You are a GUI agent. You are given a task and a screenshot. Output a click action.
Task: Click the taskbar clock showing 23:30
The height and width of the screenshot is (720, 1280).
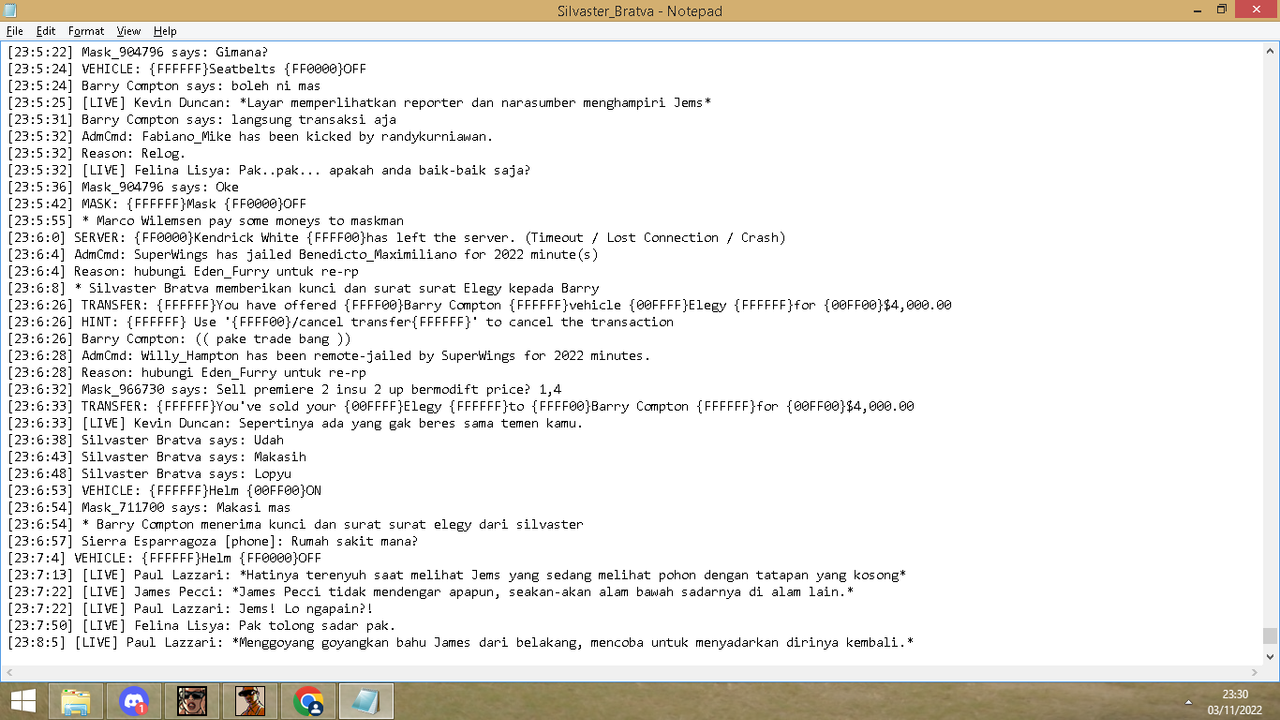pos(1235,701)
